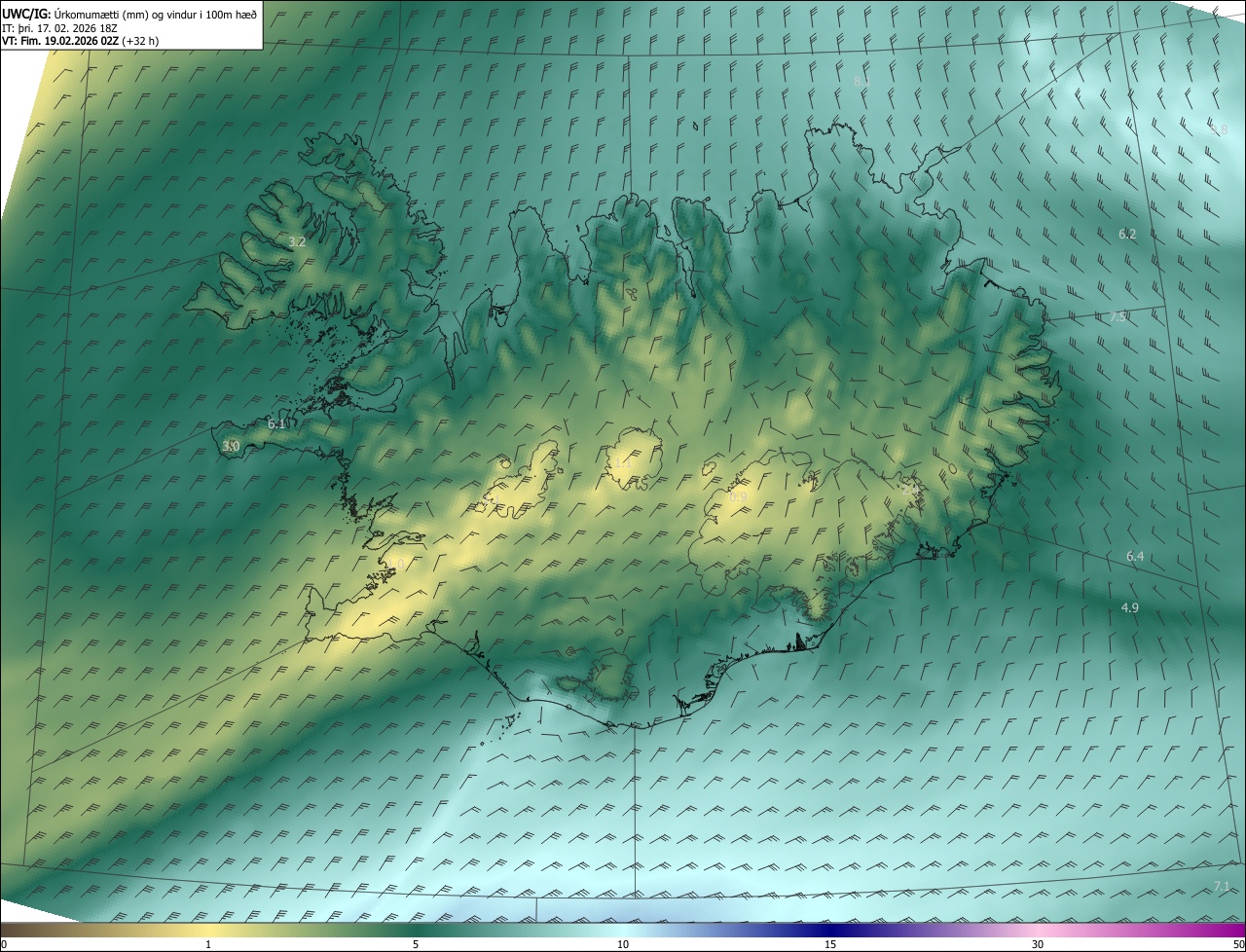Click the 3.0 value on the Snæfellsnes peninsula tip
The height and width of the screenshot is (952, 1246).
[x=231, y=446]
